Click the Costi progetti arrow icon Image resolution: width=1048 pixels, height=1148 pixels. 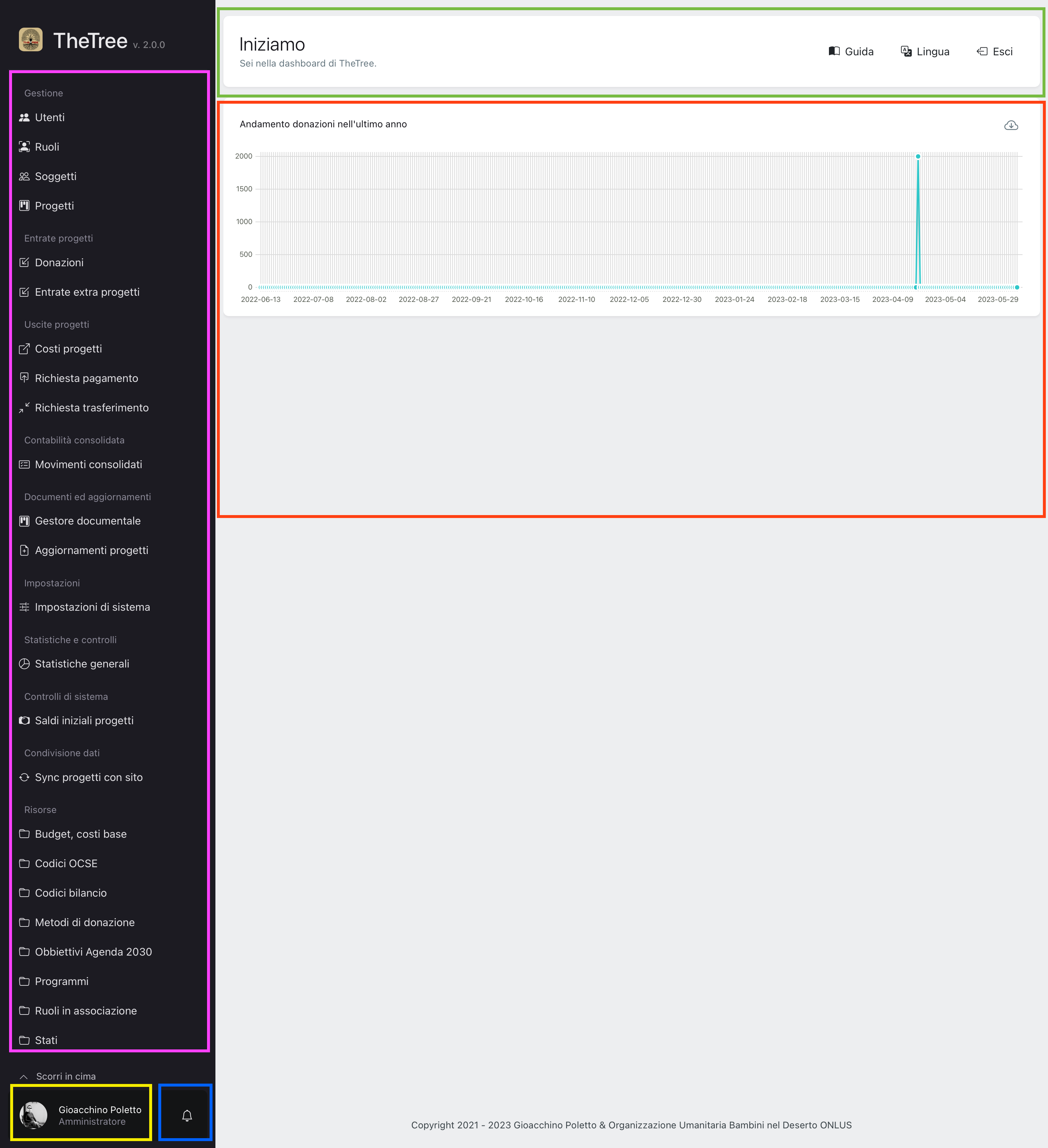(24, 348)
